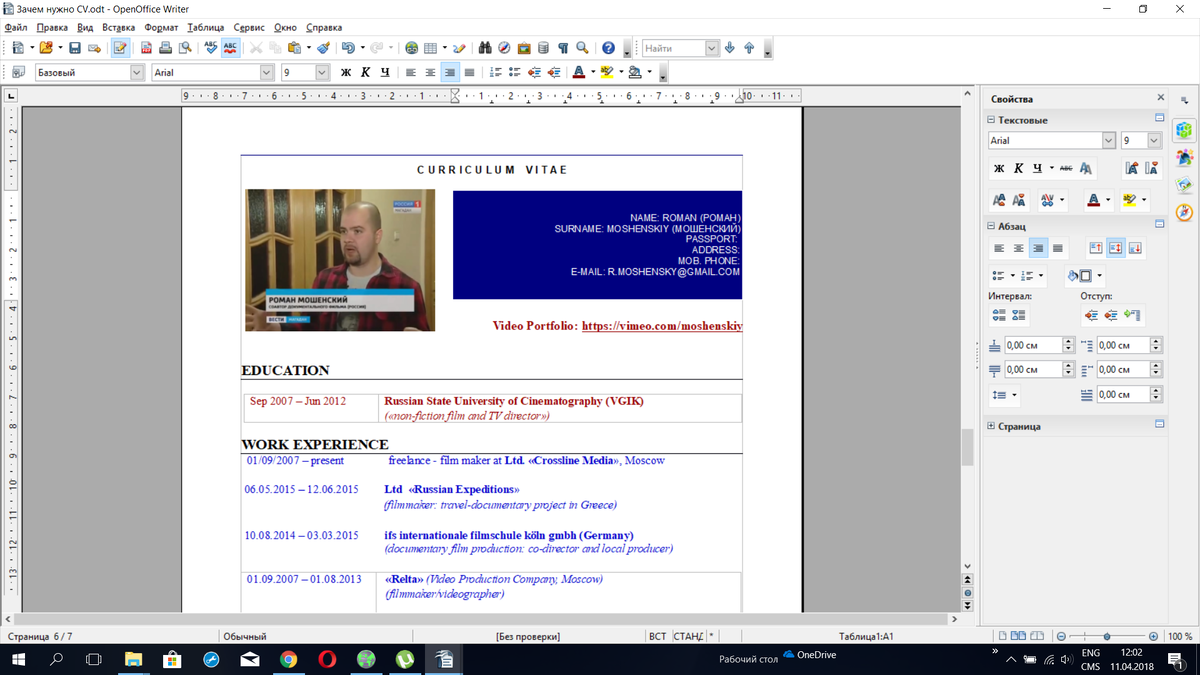The image size is (1200, 675).
Task: Toggle Justified alignment in formatting toolbar
Action: point(469,72)
